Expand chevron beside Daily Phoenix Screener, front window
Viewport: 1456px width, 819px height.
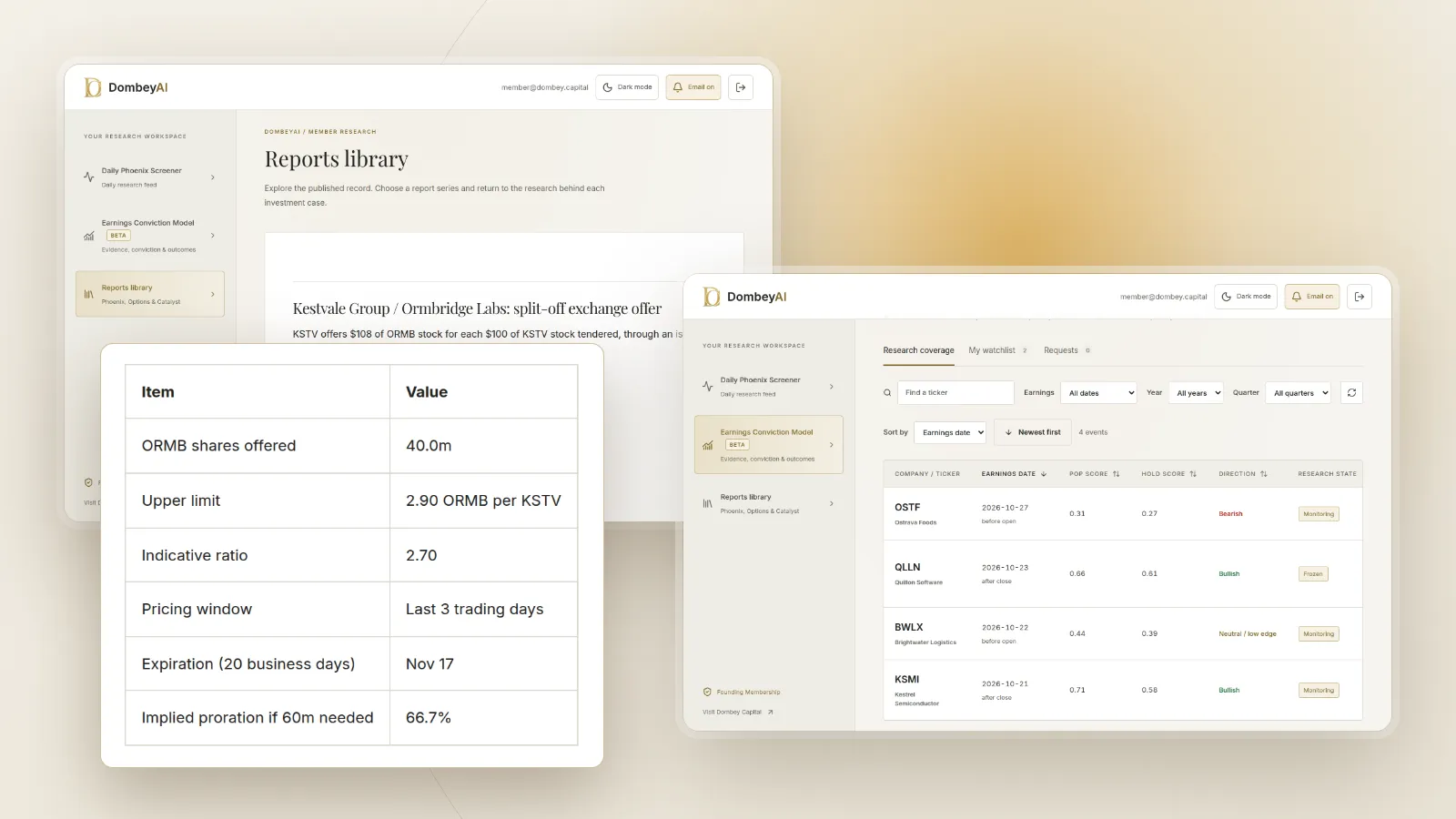pyautogui.click(x=832, y=387)
